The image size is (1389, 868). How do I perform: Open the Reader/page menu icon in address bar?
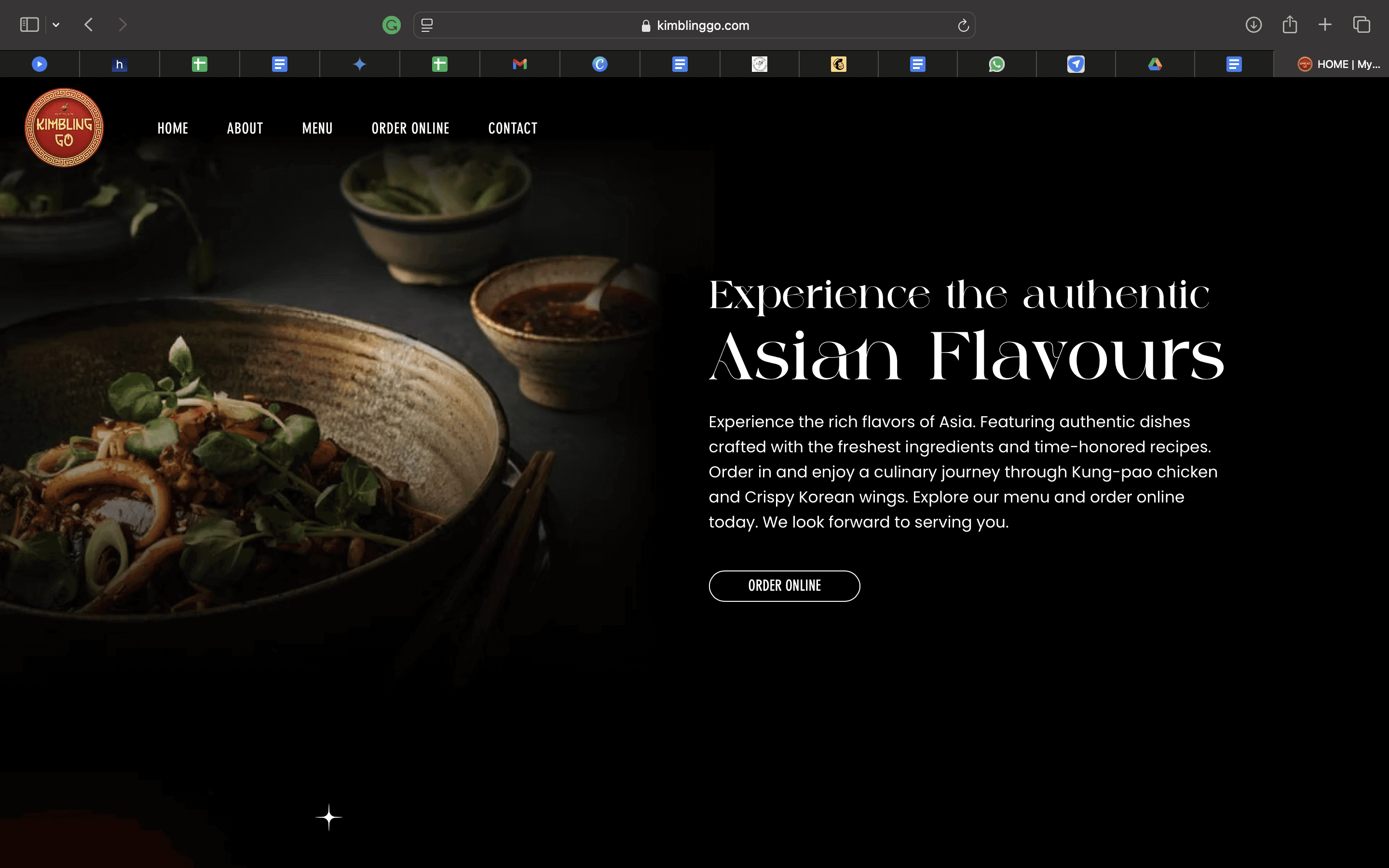(x=427, y=25)
